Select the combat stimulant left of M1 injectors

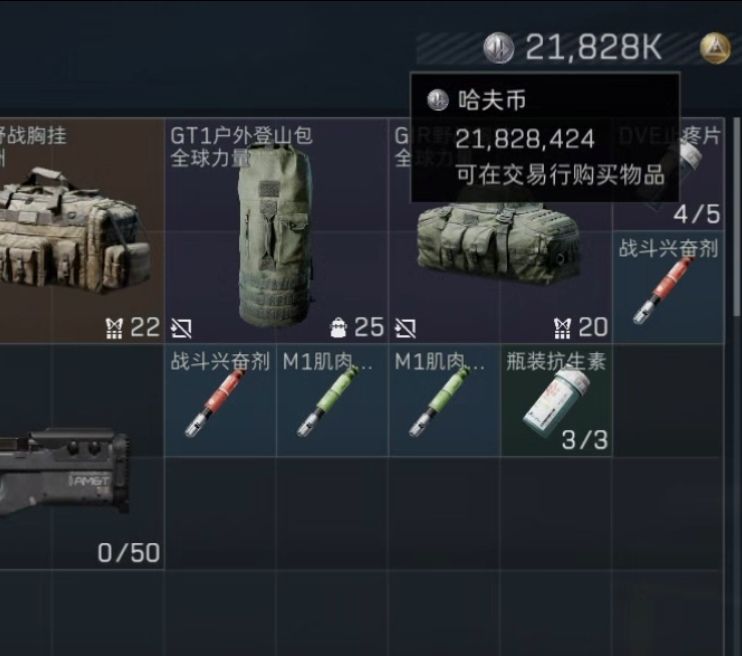(221, 400)
